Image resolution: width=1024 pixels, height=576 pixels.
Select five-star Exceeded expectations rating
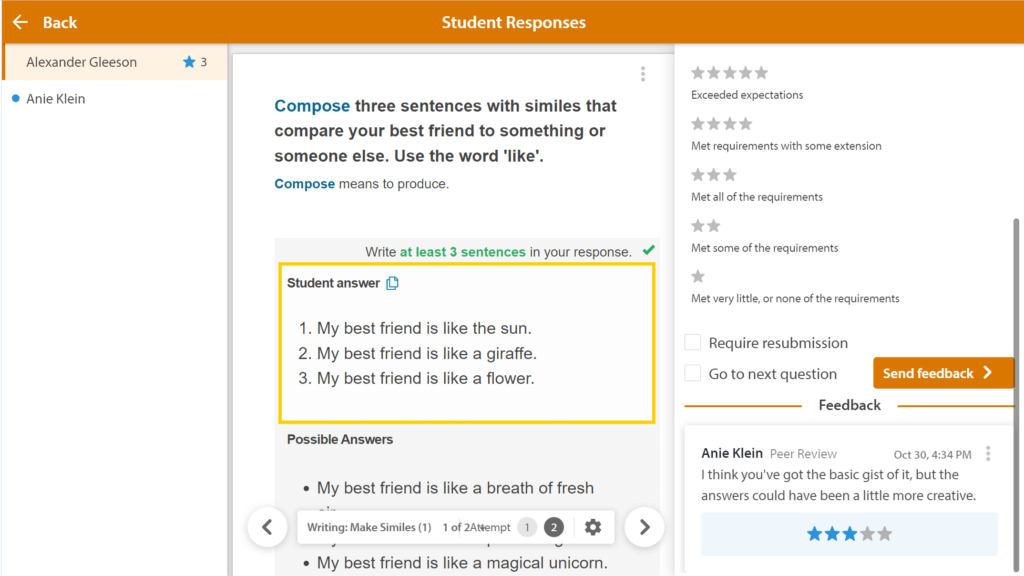[729, 72]
